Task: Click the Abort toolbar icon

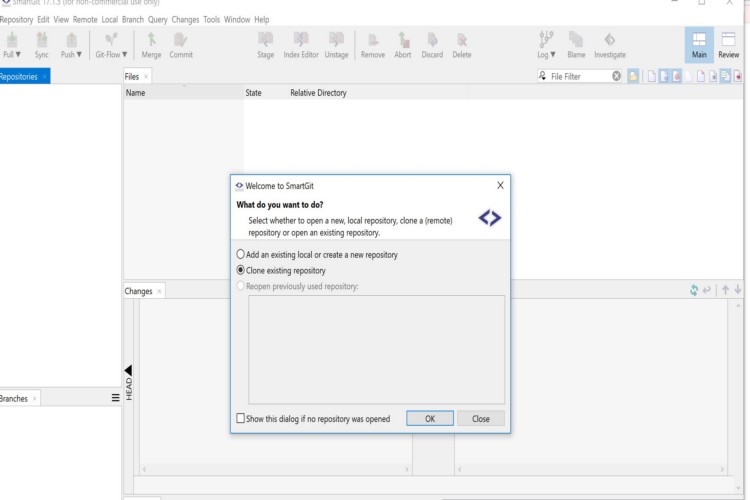Action: pos(403,45)
